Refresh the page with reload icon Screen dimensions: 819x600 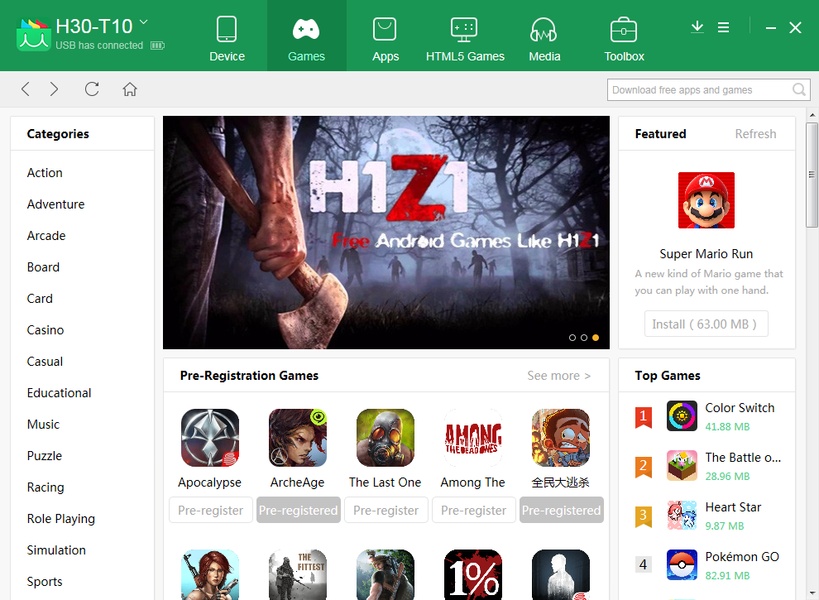tap(92, 89)
